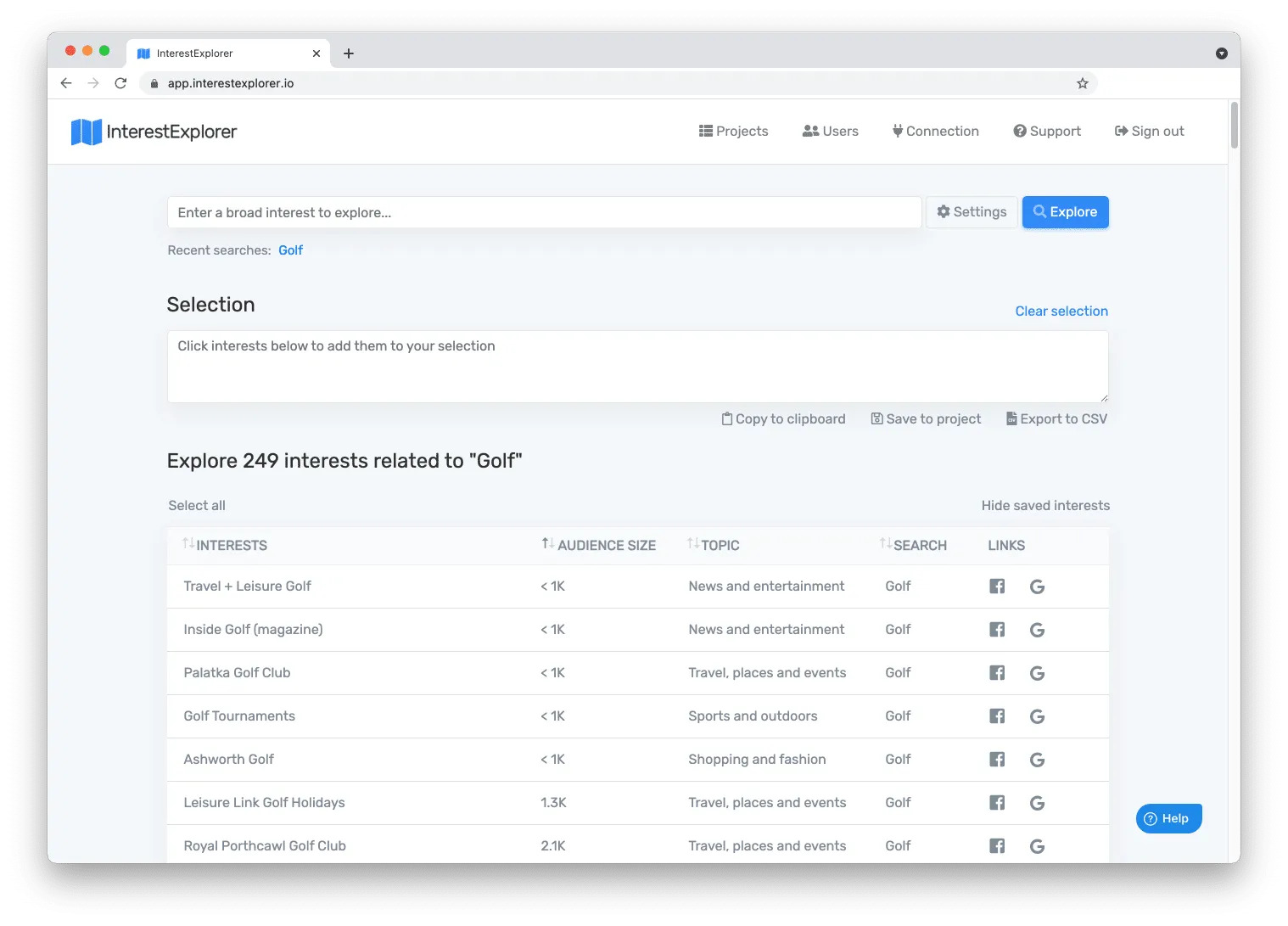
Task: Focus the broad interest search field
Action: [x=545, y=212]
